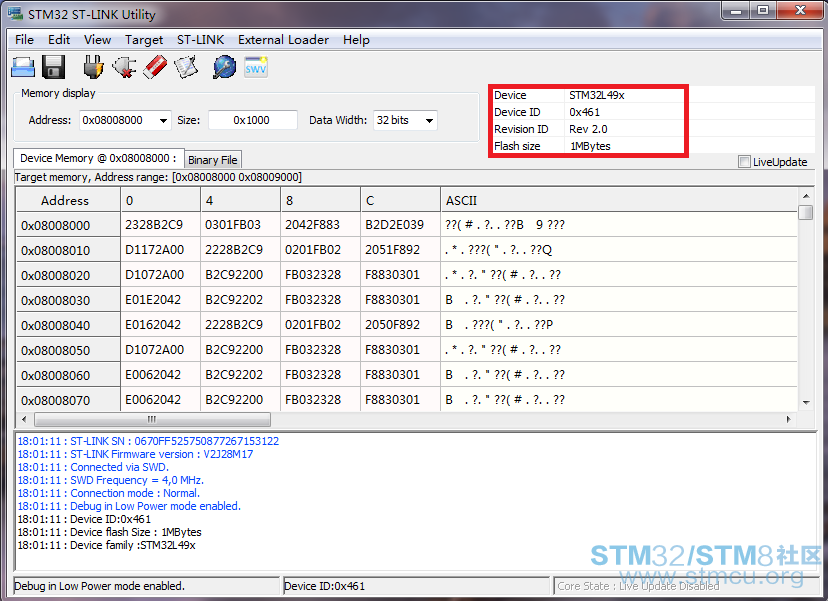Select the Device Memory @ 0x08008000 tab

99,158
